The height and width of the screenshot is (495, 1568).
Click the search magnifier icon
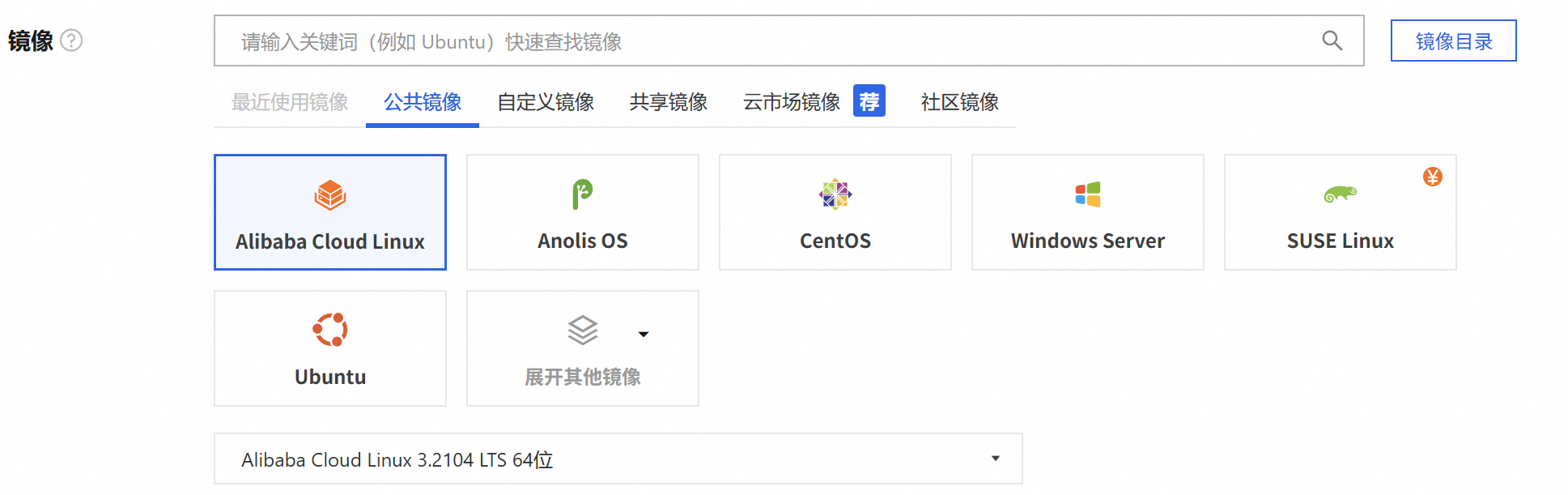[1332, 41]
